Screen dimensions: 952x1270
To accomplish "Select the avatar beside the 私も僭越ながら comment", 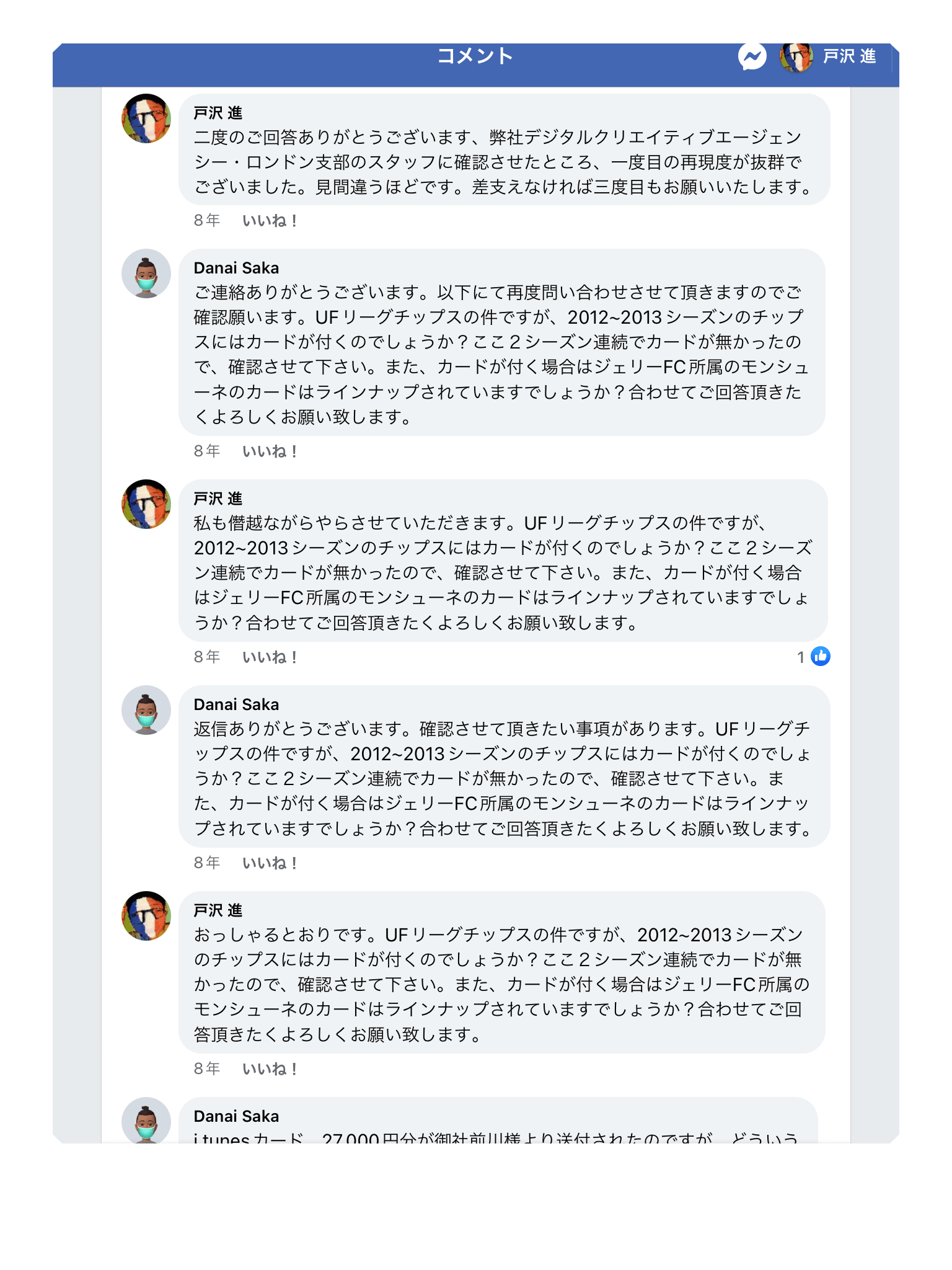I will tap(146, 504).
